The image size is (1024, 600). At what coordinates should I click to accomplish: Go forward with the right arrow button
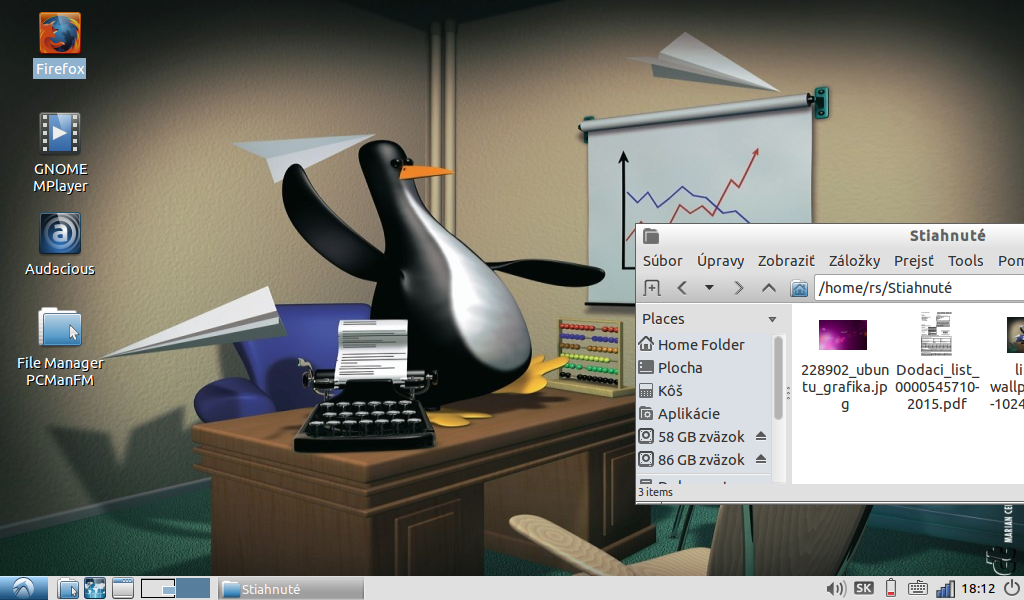click(739, 288)
